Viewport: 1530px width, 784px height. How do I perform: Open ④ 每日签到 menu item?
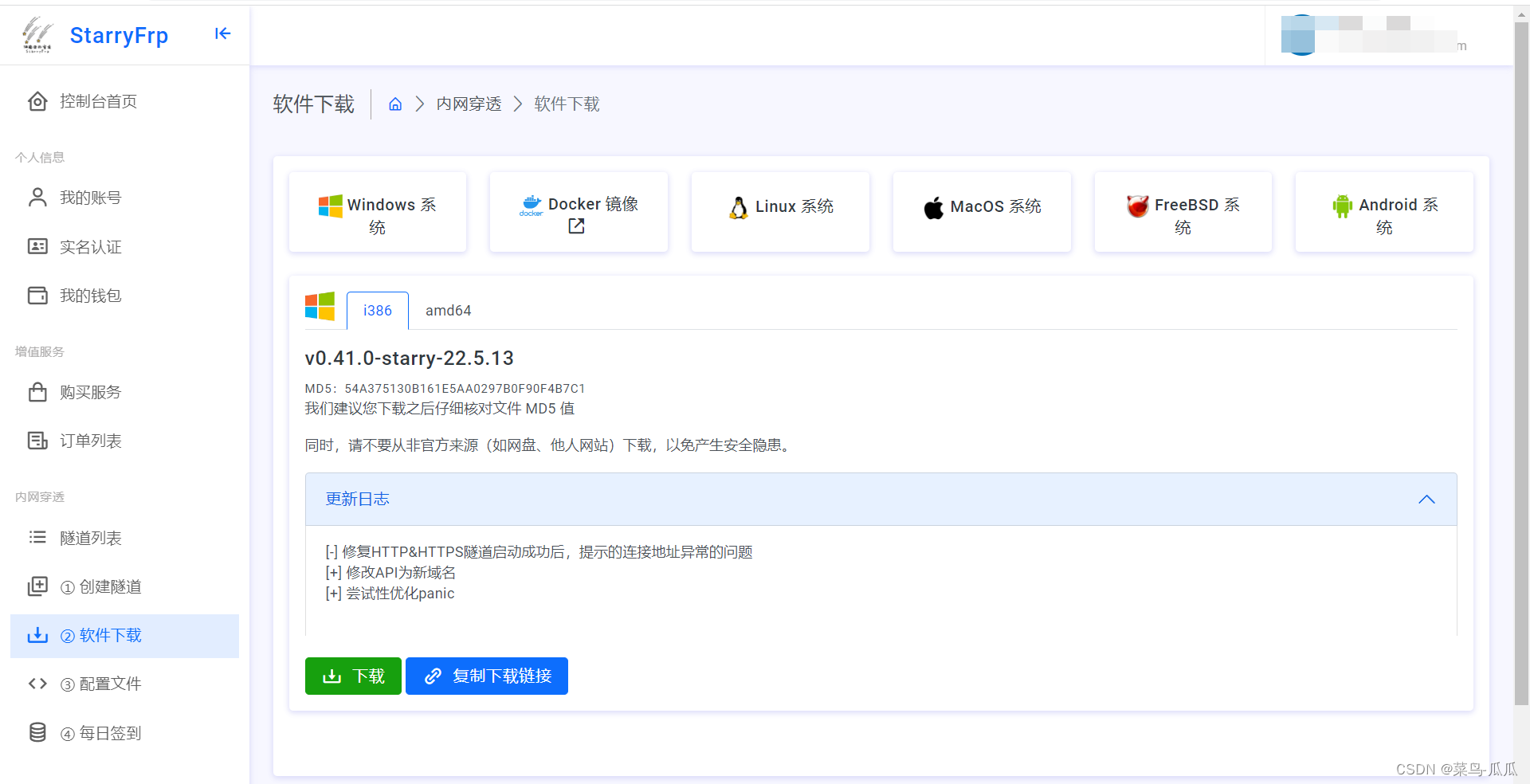[x=124, y=733]
